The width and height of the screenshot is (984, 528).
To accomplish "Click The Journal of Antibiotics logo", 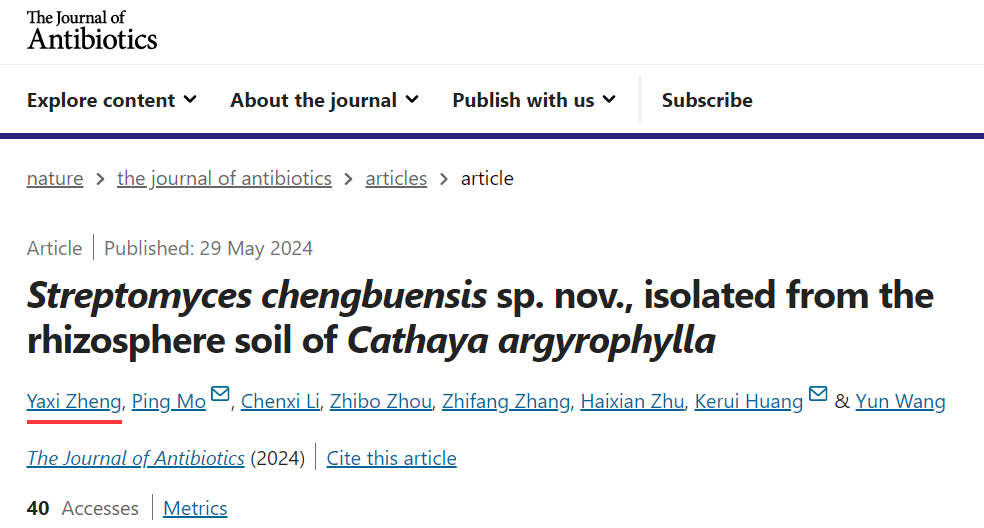I will point(92,30).
